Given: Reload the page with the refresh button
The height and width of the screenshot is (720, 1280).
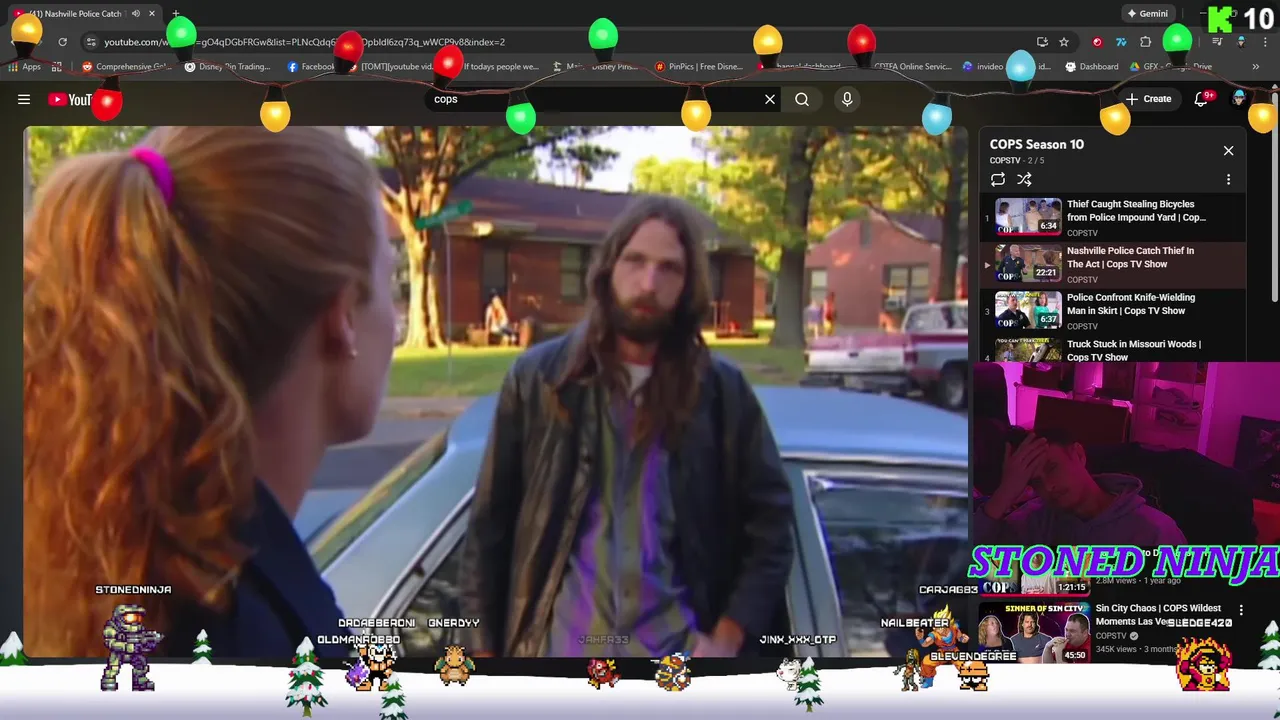Looking at the screenshot, I should click(x=62, y=42).
